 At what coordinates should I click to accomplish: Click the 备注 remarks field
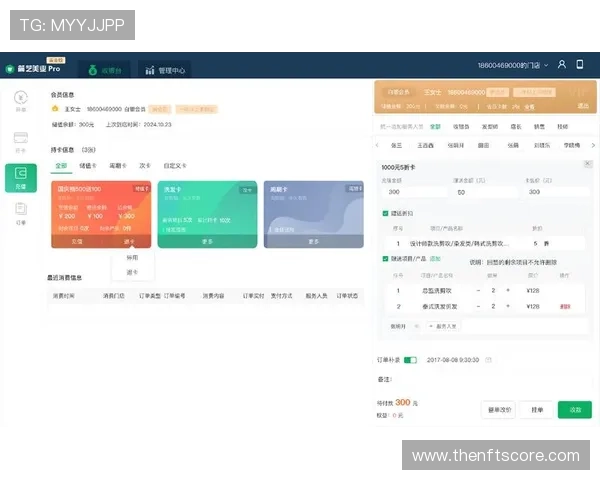coord(490,379)
